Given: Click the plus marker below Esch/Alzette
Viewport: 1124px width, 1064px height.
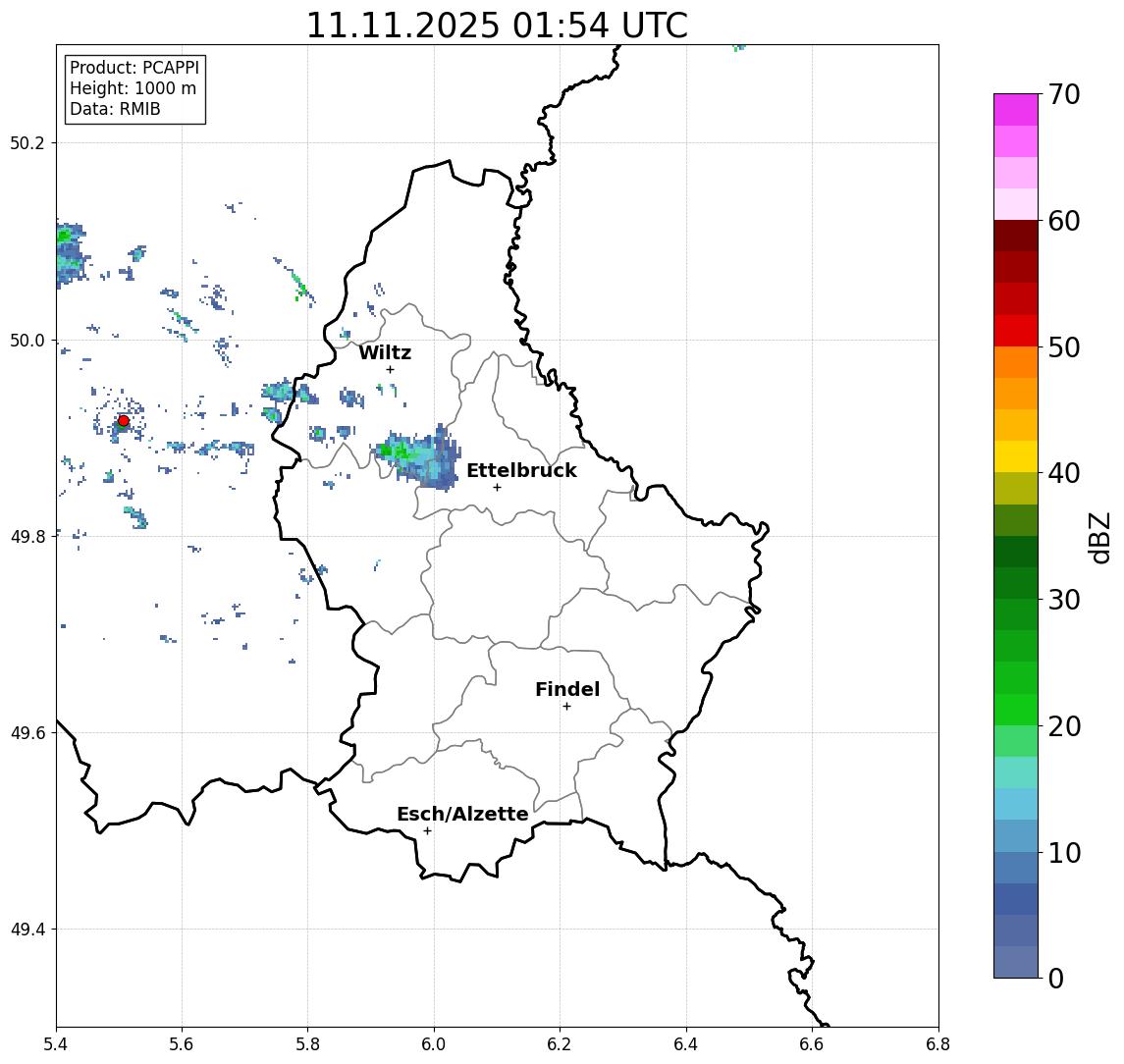Looking at the screenshot, I should click(x=427, y=831).
